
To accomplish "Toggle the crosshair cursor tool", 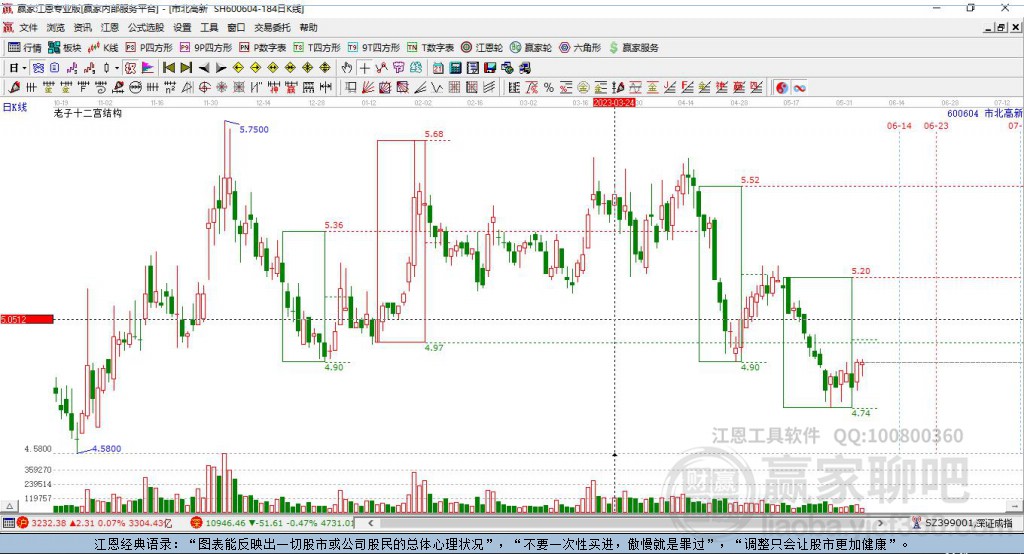I will [364, 68].
